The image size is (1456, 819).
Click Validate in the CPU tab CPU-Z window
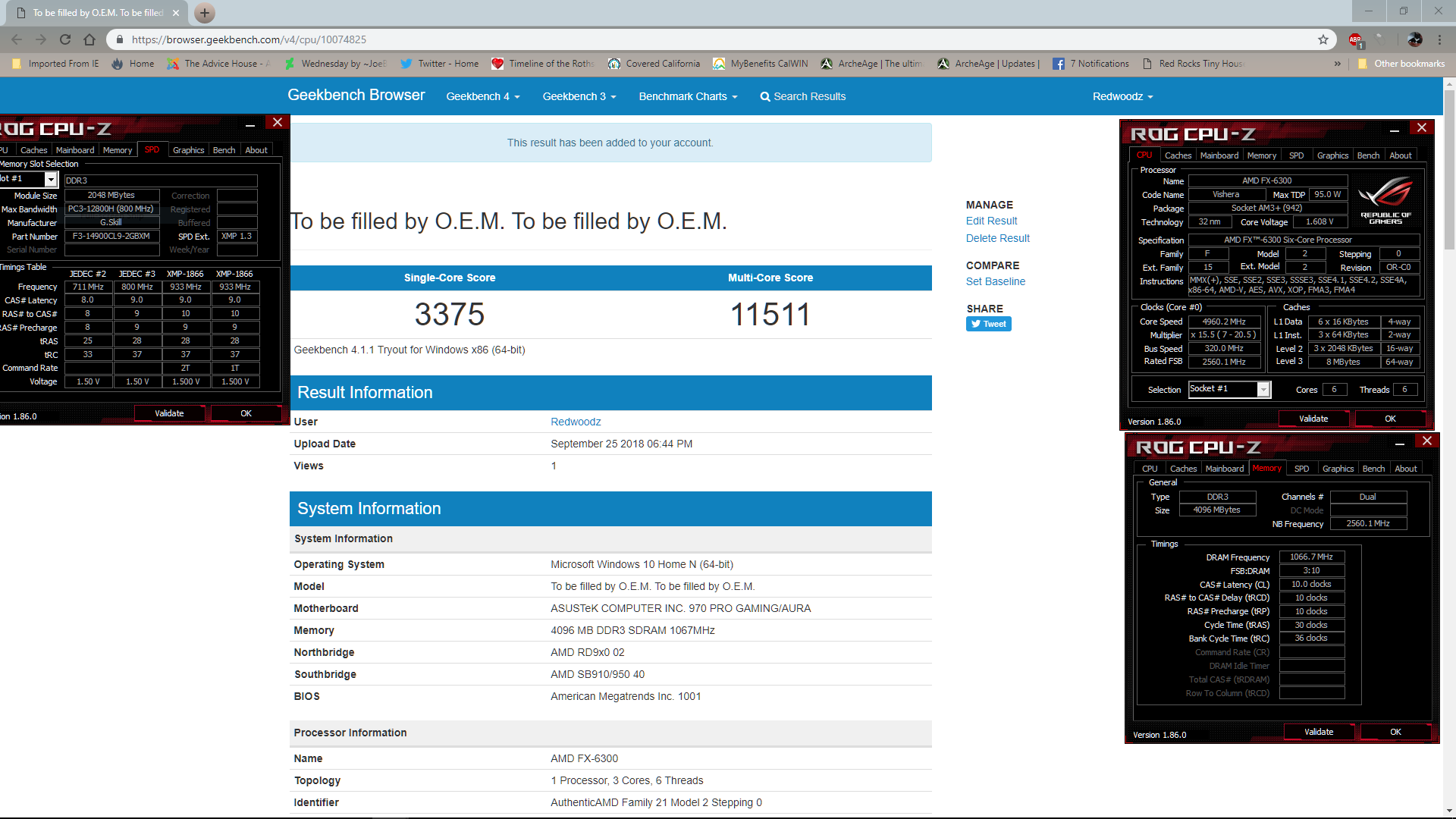1313,419
